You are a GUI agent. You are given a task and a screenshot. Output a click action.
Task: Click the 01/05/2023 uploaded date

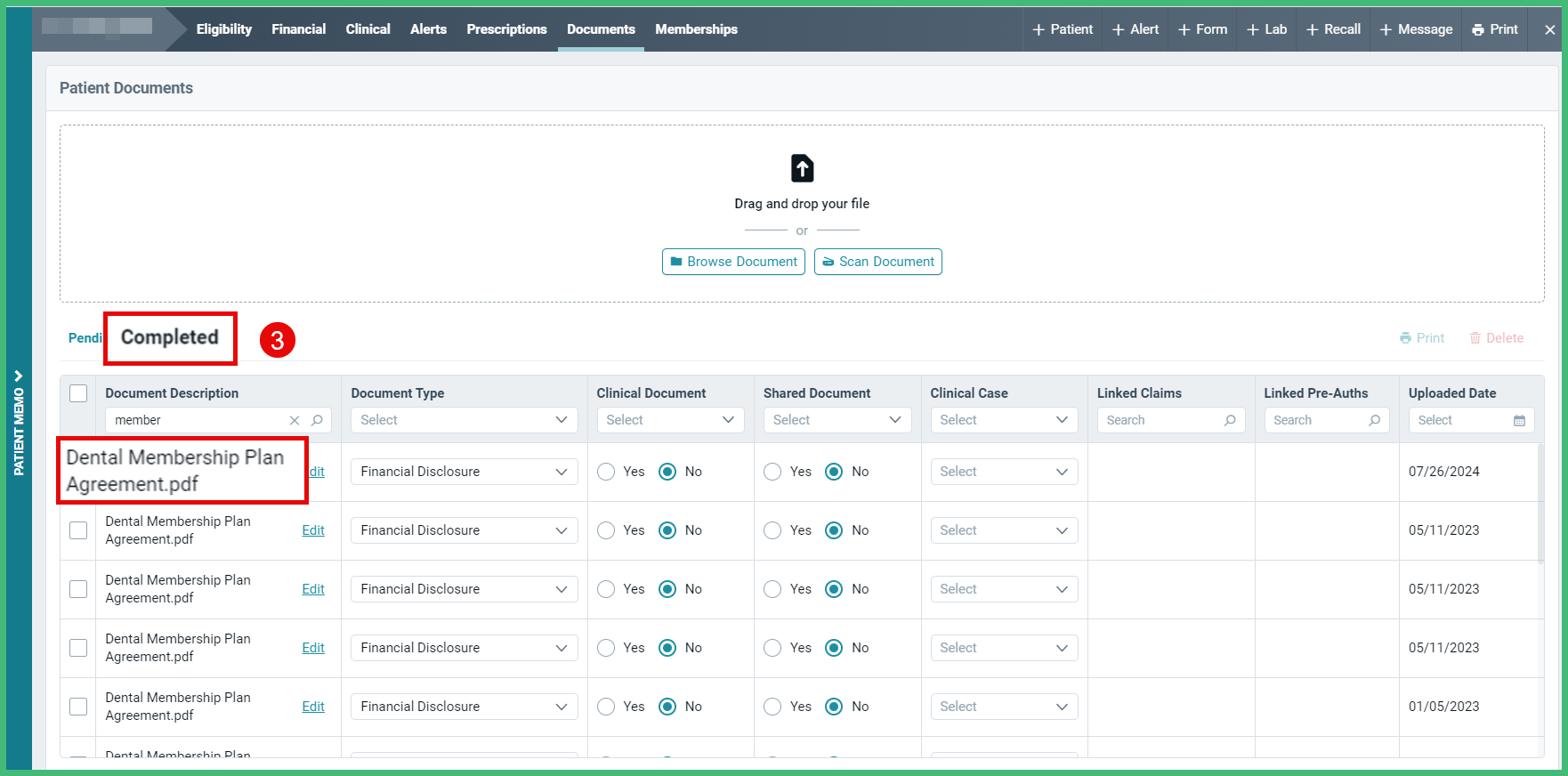point(1444,707)
